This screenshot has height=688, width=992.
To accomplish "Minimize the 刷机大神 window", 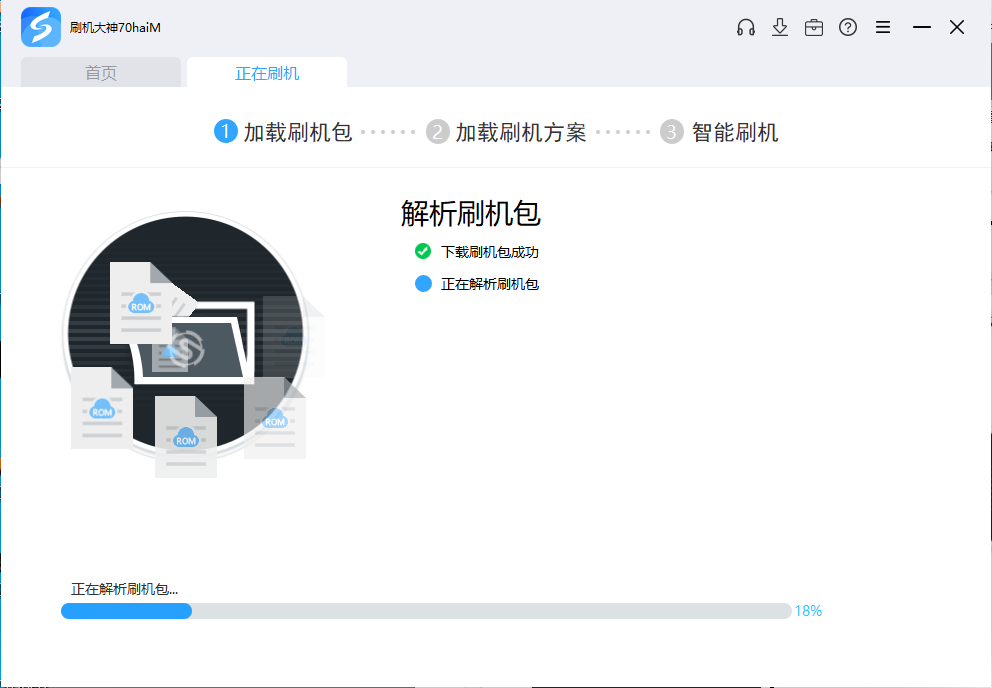I will 922,28.
